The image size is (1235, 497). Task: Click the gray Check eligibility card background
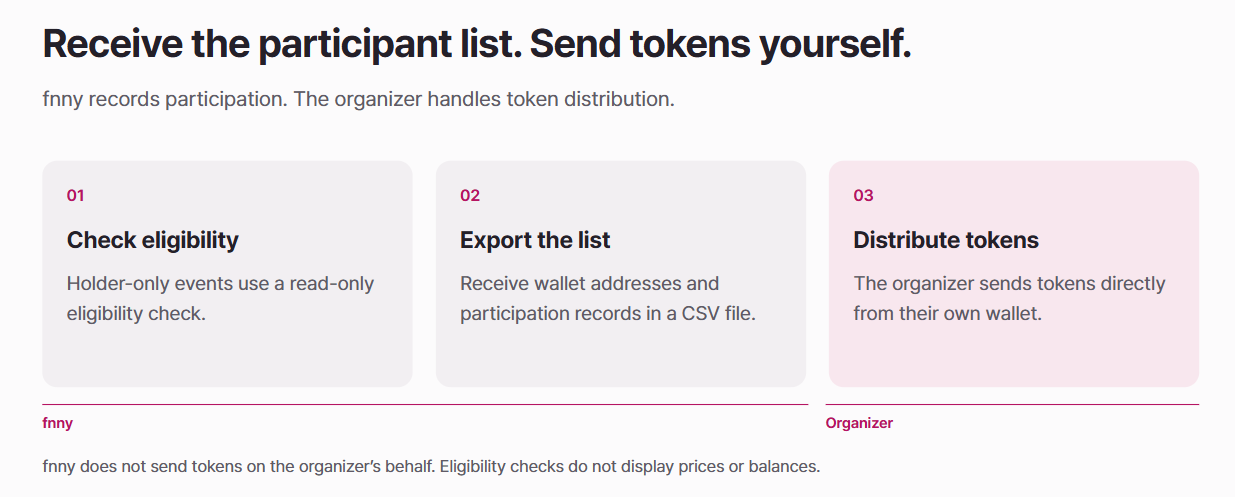coord(227,355)
